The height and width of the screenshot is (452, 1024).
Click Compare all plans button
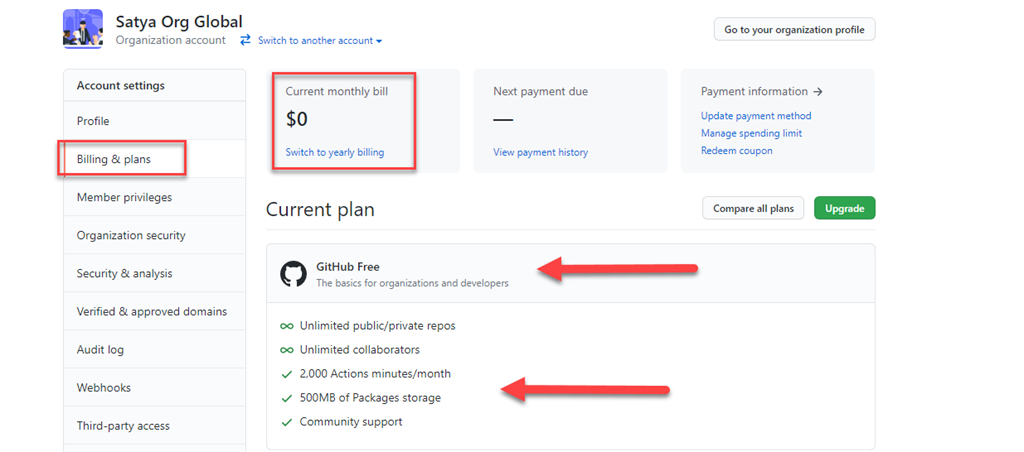(x=753, y=208)
